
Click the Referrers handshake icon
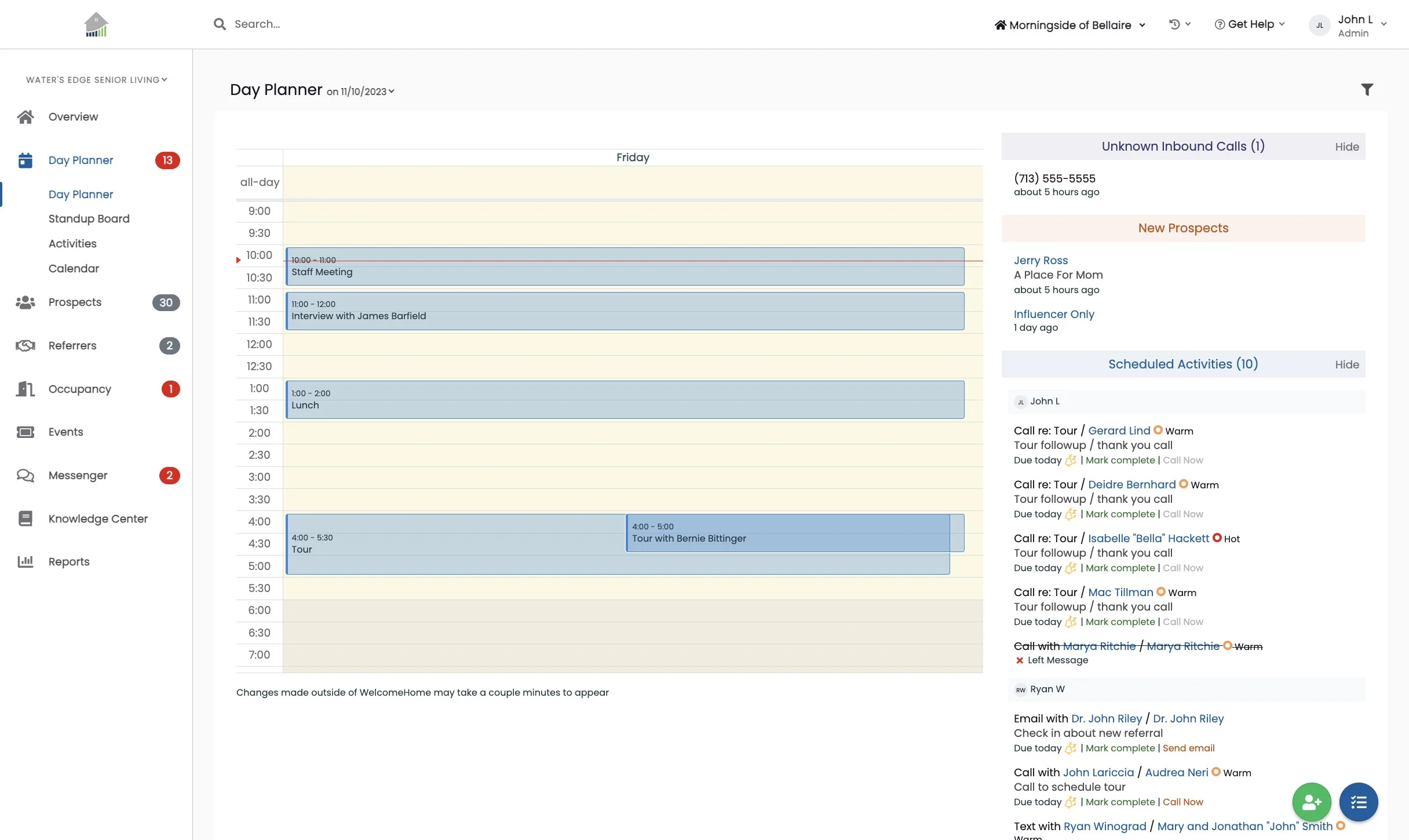pyautogui.click(x=25, y=346)
